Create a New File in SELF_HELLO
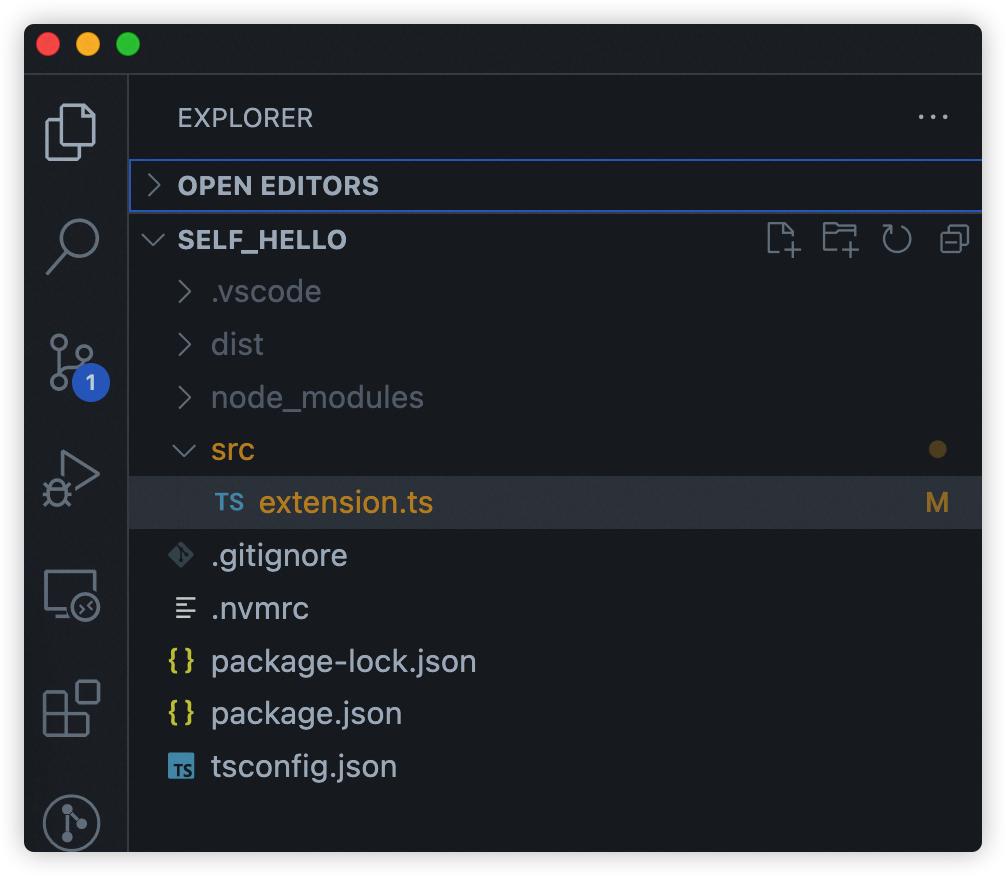Screen dimensions: 1006x876 [x=783, y=239]
